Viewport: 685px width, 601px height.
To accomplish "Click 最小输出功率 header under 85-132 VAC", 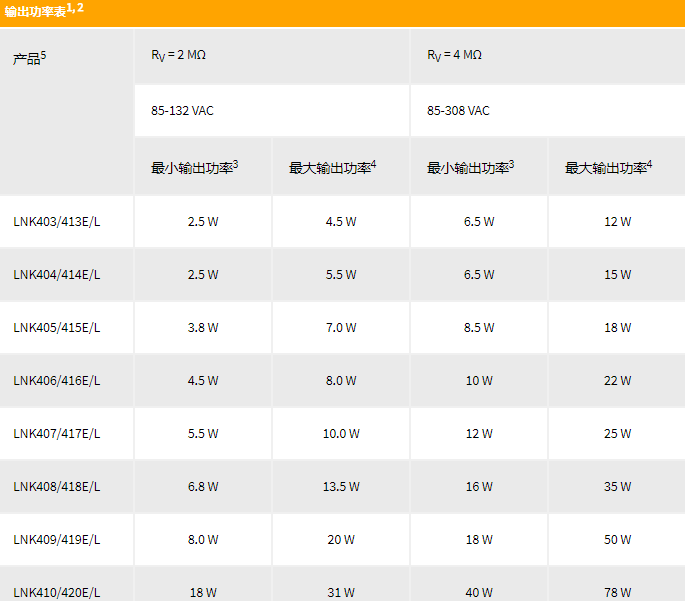I will point(194,167).
